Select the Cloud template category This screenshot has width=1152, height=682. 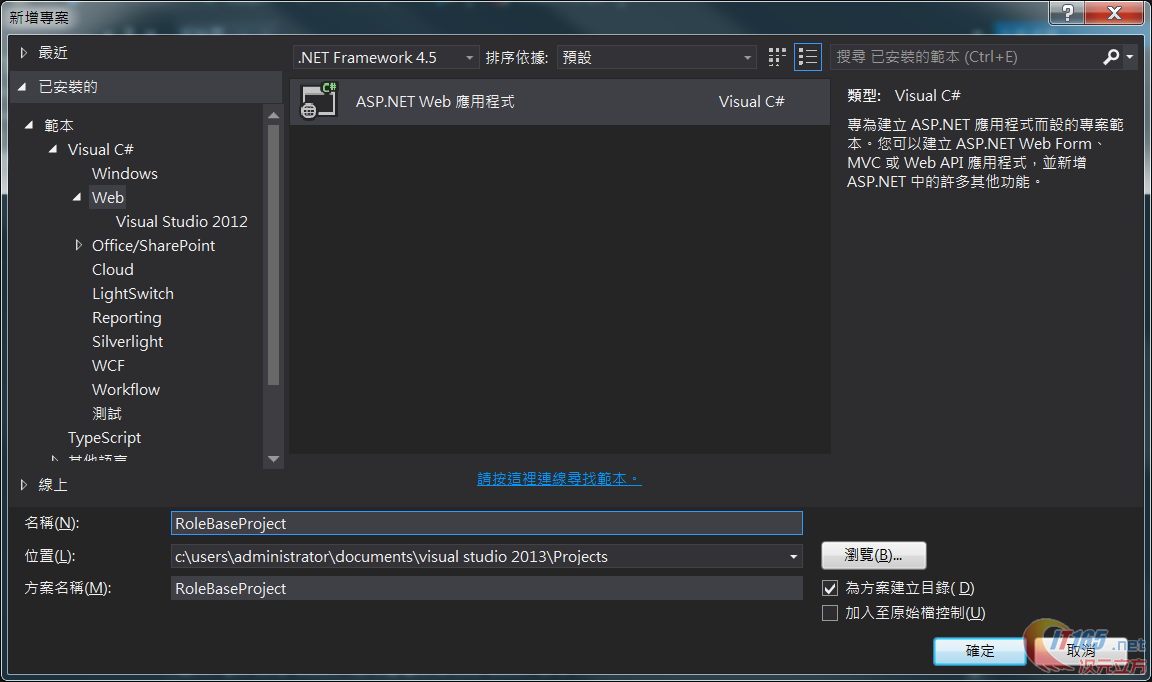point(112,270)
